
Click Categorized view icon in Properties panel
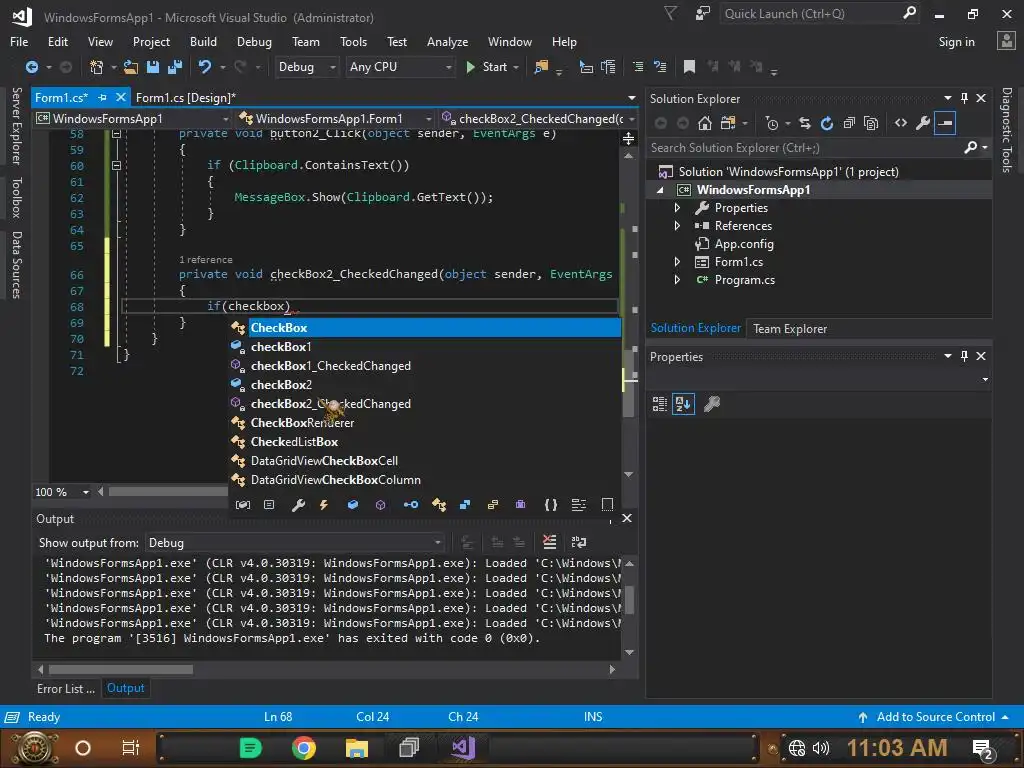[x=660, y=404]
